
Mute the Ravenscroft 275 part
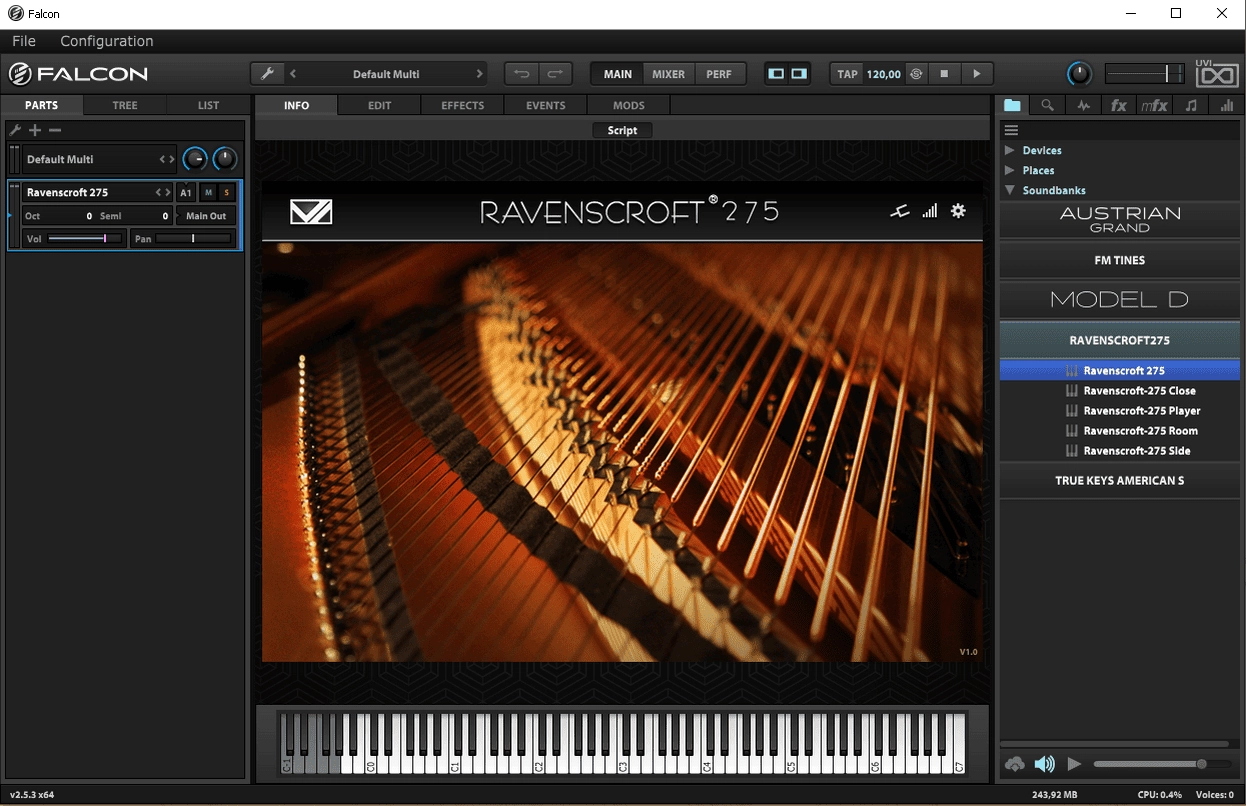[208, 192]
